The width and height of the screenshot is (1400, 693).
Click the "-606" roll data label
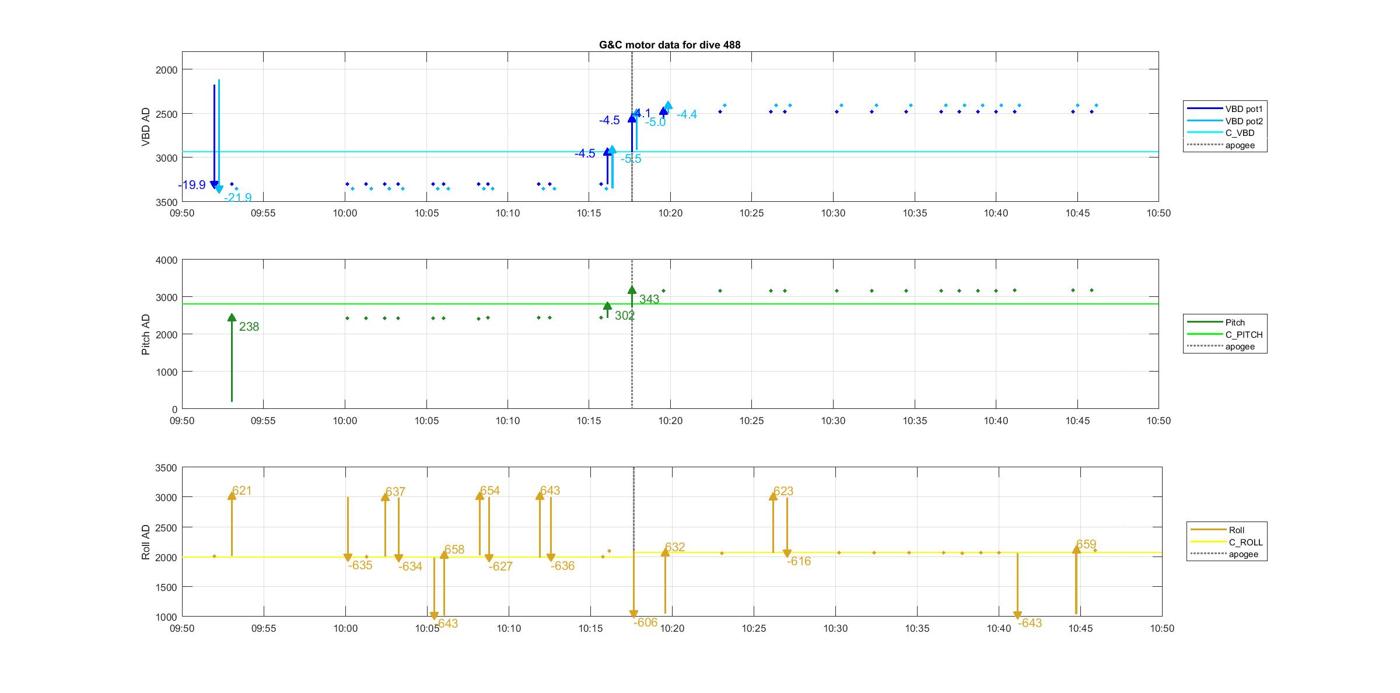(646, 623)
